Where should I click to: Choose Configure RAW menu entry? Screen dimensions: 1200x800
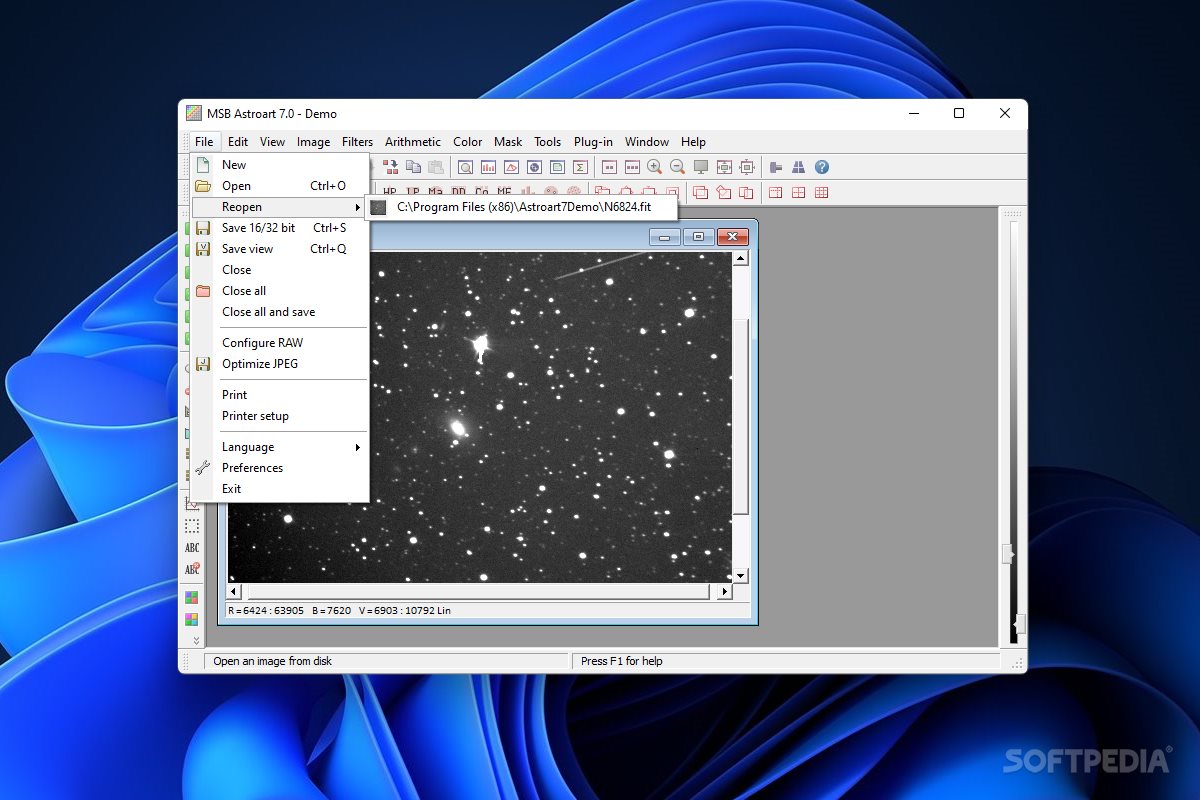coord(281,343)
